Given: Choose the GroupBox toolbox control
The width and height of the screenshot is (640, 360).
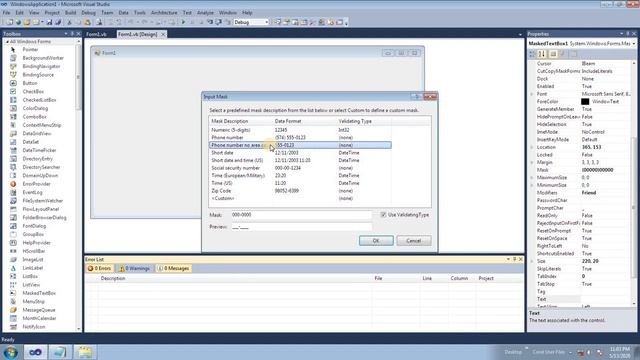Looking at the screenshot, I should tap(33, 234).
